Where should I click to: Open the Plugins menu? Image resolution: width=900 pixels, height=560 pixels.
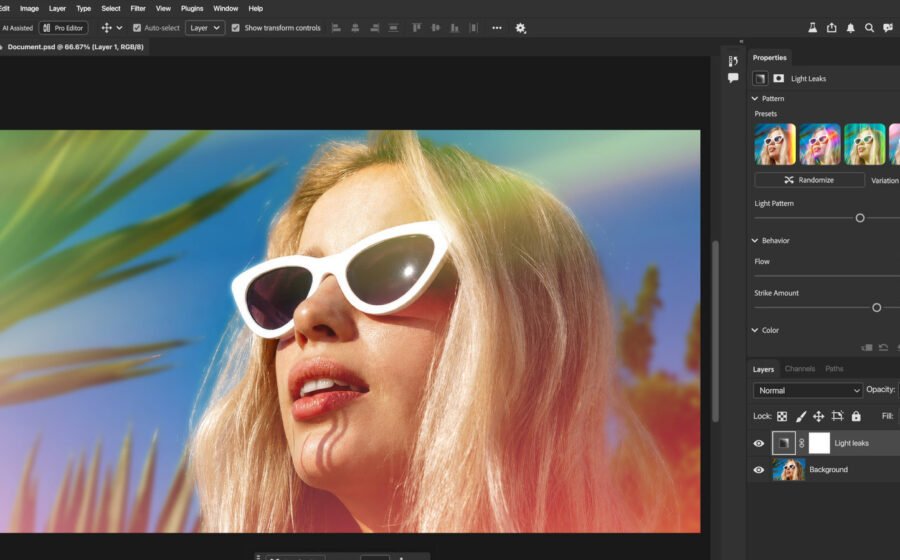tap(192, 9)
